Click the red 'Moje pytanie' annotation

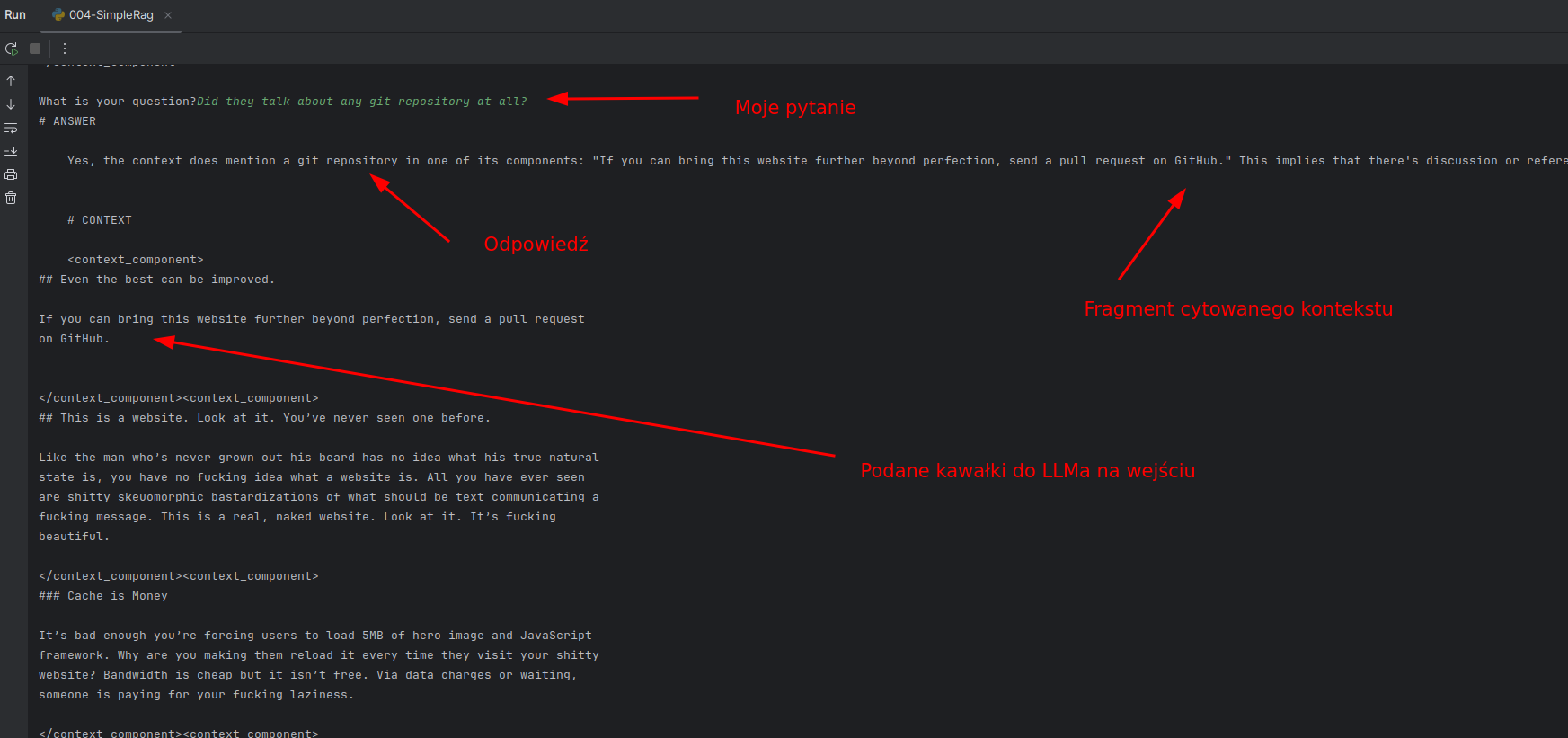coord(794,108)
